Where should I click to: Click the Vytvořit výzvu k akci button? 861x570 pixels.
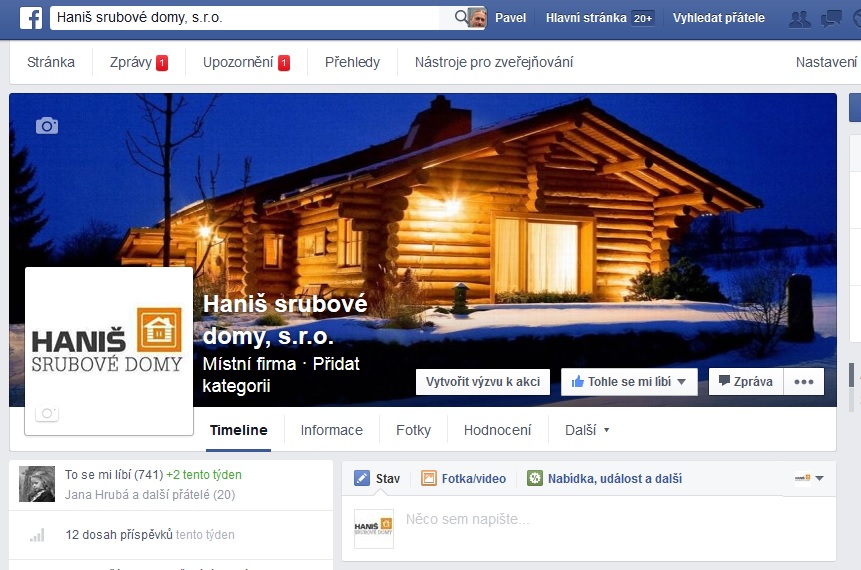tap(483, 382)
